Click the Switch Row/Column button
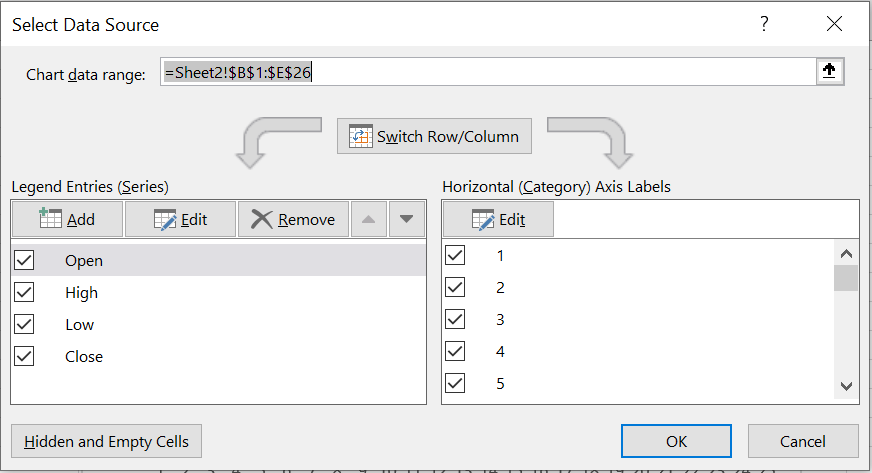 (434, 136)
